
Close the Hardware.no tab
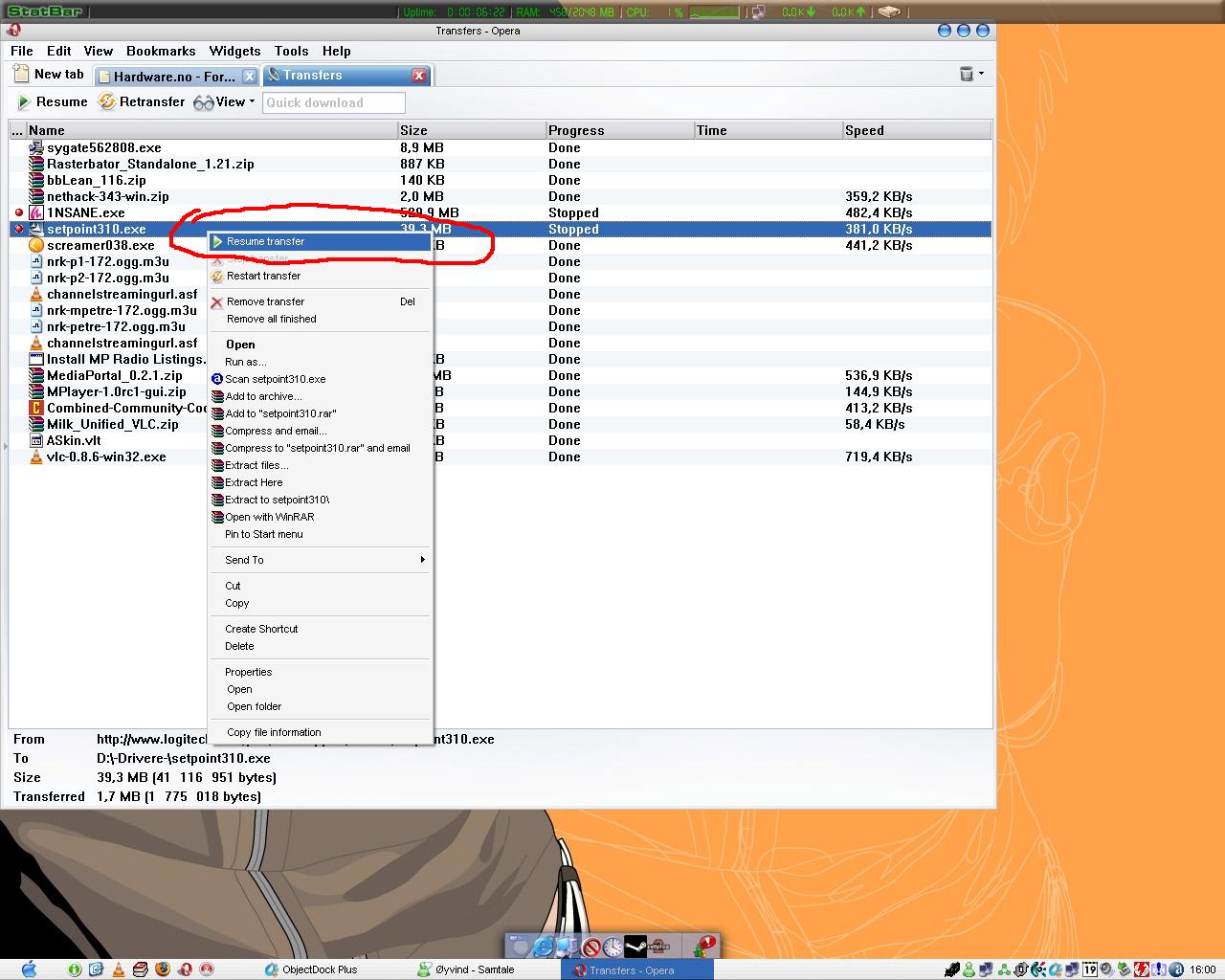249,76
